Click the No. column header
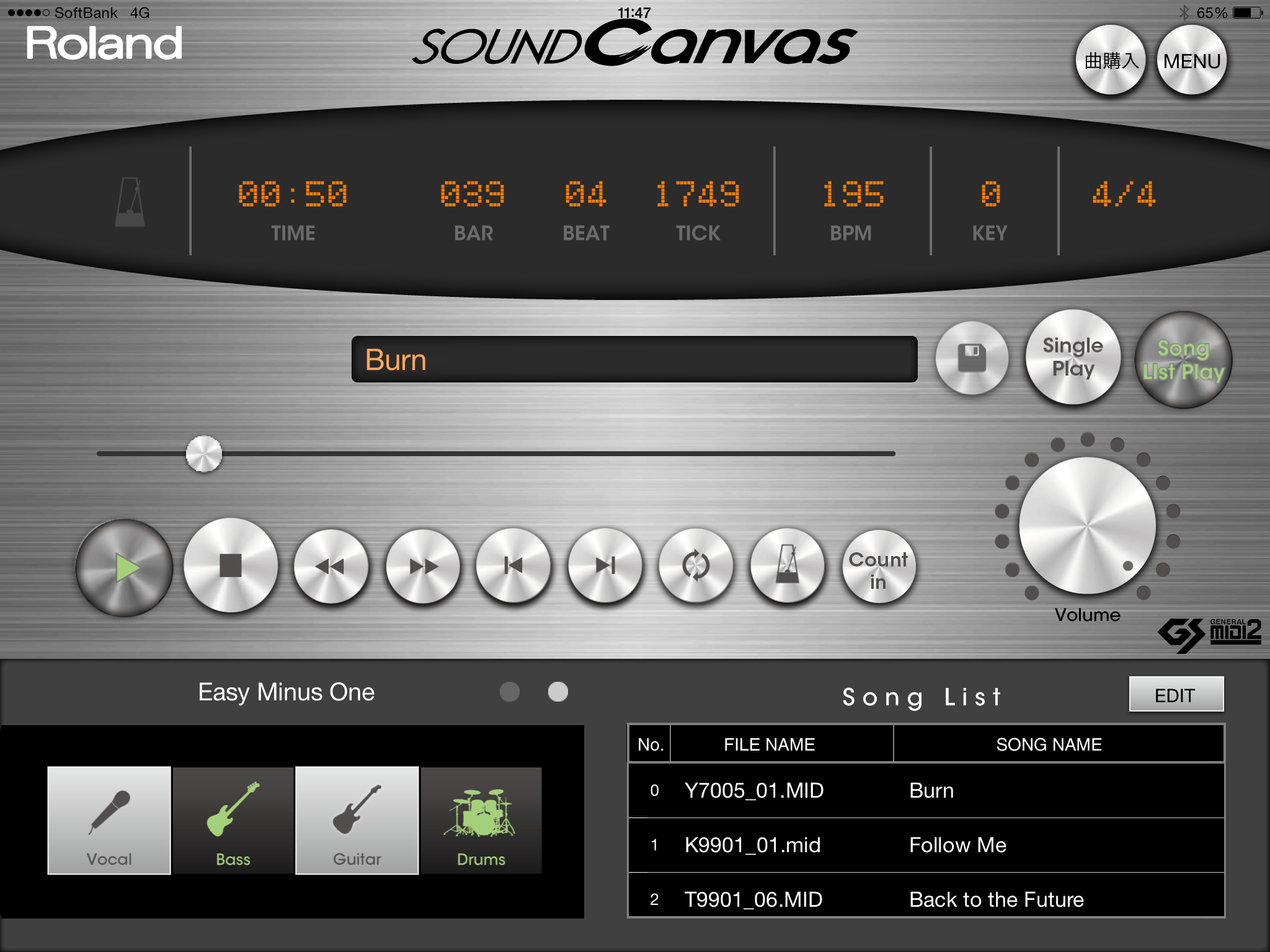This screenshot has width=1270, height=952. pyautogui.click(x=650, y=744)
